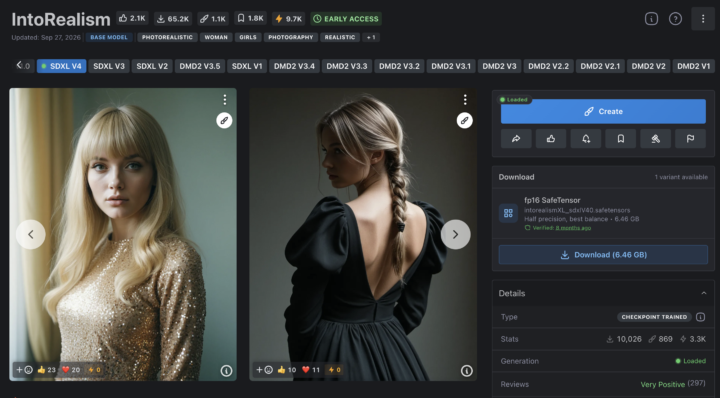Click the PHOTOREALISTIC tag
The width and height of the screenshot is (720, 398).
click(167, 37)
